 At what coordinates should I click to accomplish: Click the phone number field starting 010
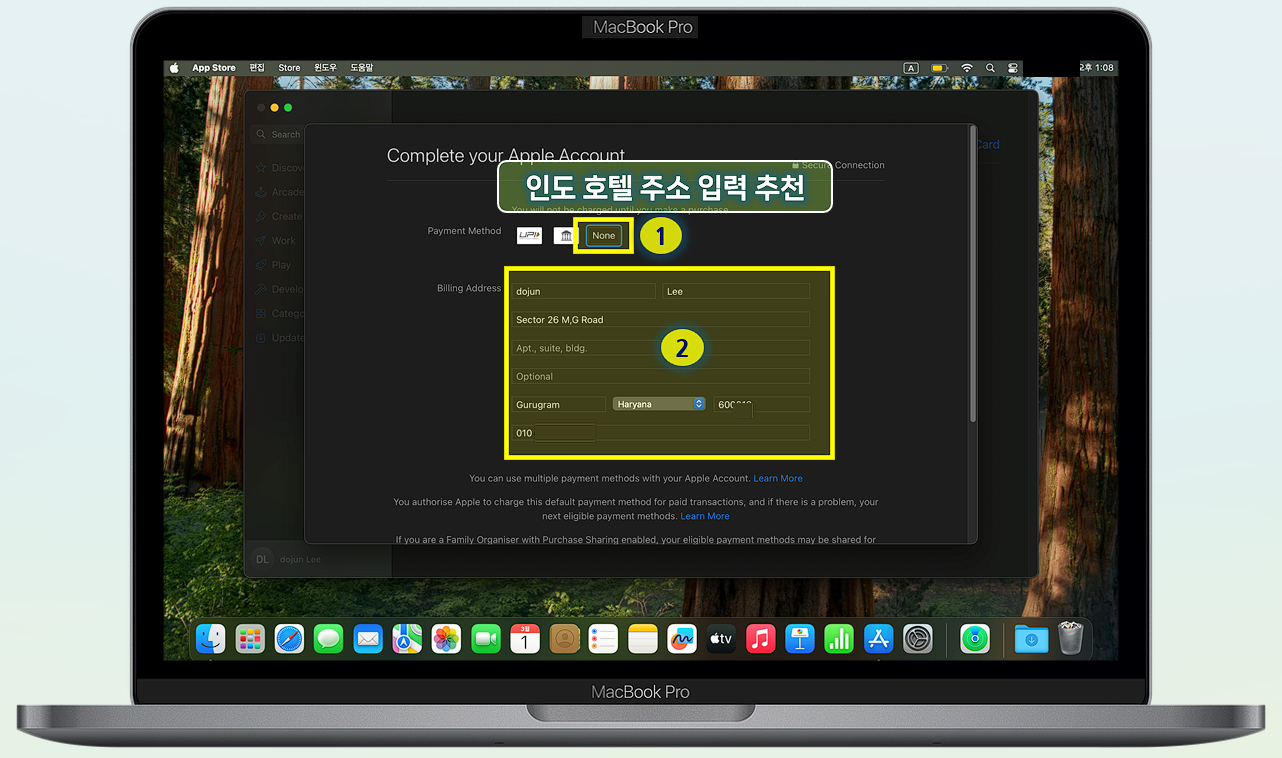661,433
